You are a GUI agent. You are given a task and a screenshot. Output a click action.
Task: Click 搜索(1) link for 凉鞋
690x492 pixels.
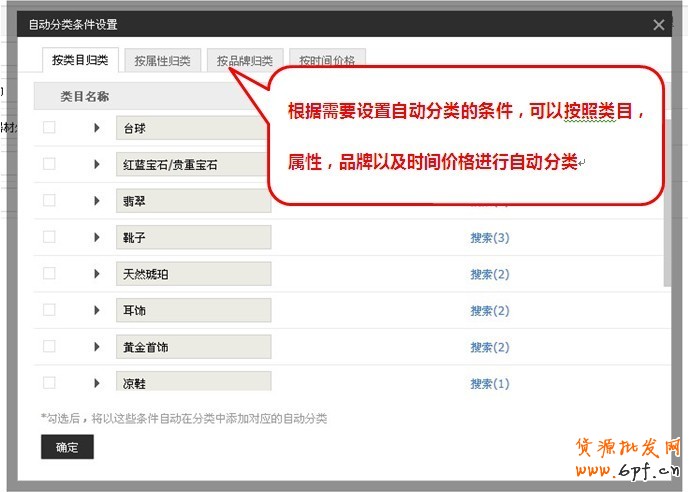click(x=489, y=384)
